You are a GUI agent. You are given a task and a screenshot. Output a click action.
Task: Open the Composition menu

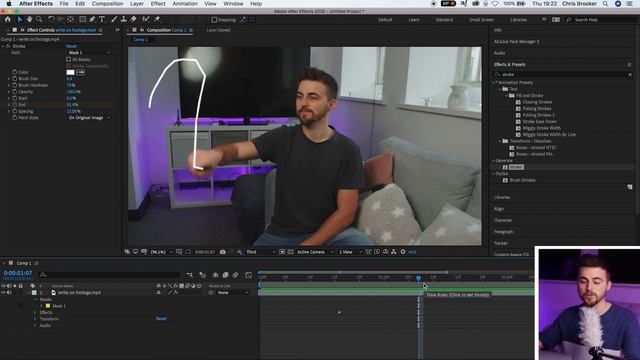click(107, 4)
